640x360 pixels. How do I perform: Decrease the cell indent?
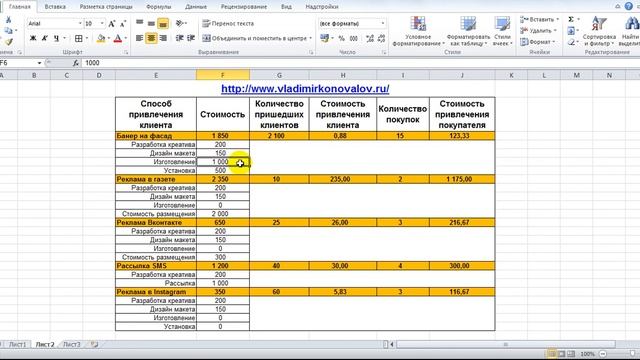[180, 38]
